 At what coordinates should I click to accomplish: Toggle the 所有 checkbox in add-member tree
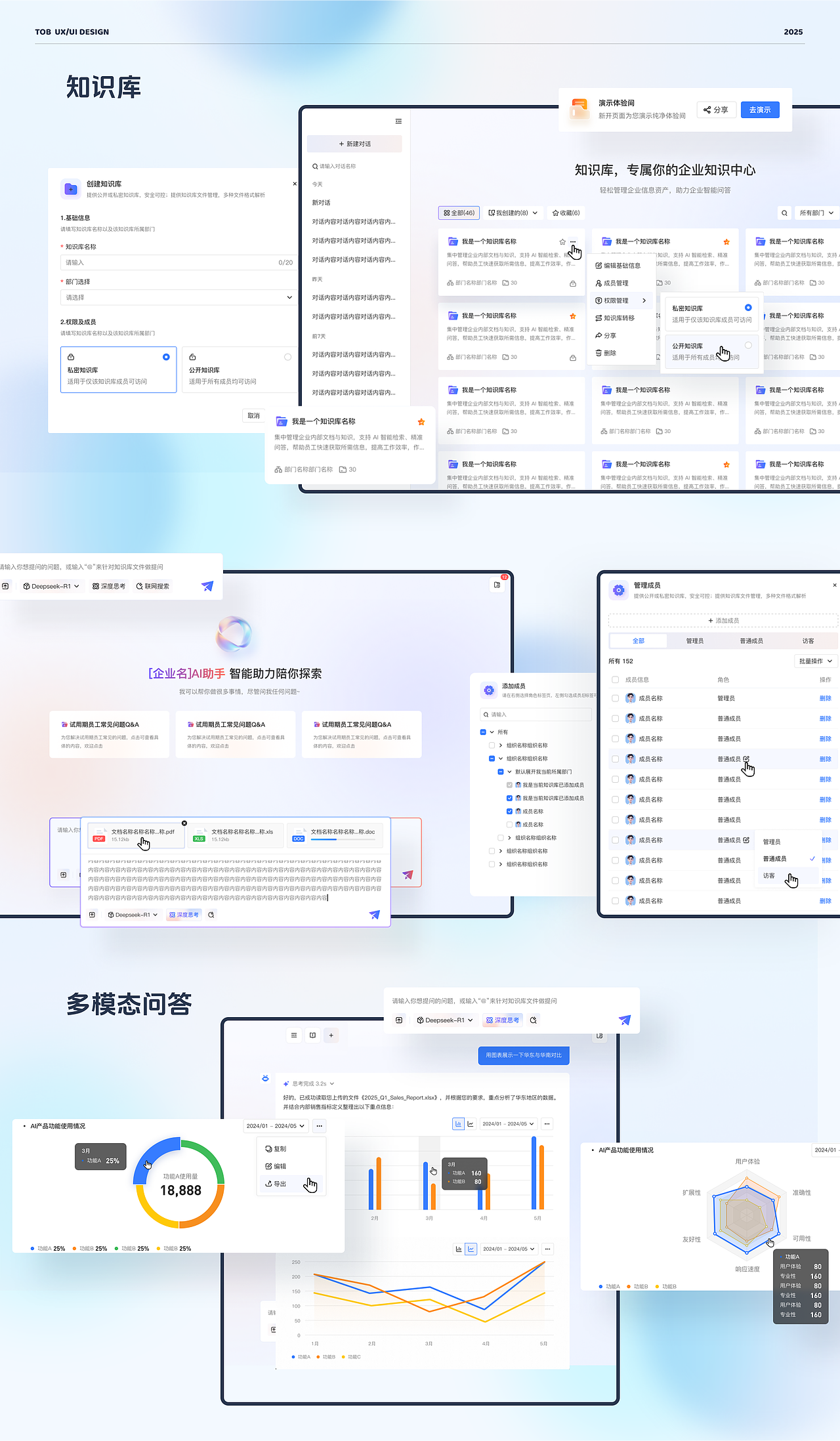[483, 732]
